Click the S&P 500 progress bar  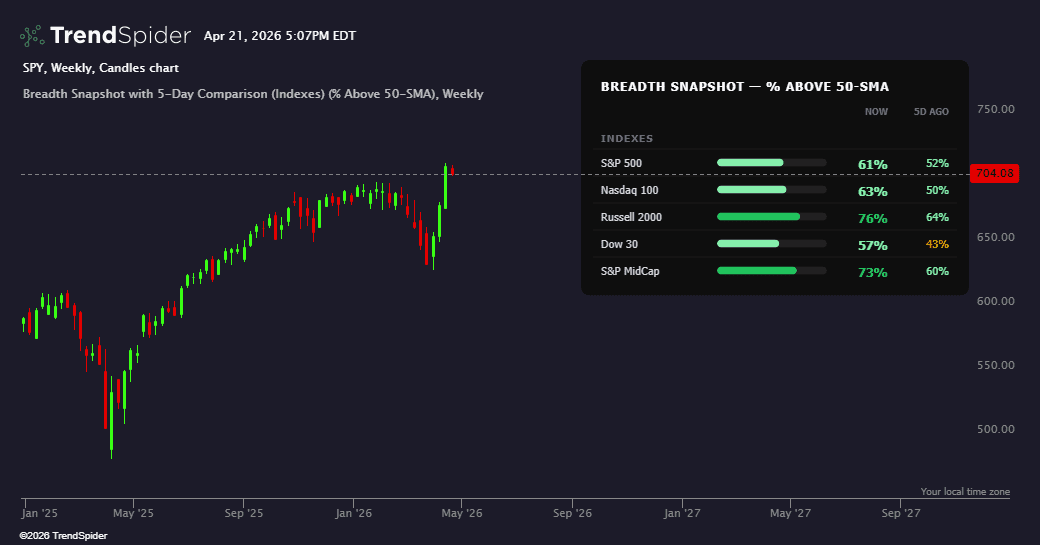771,162
